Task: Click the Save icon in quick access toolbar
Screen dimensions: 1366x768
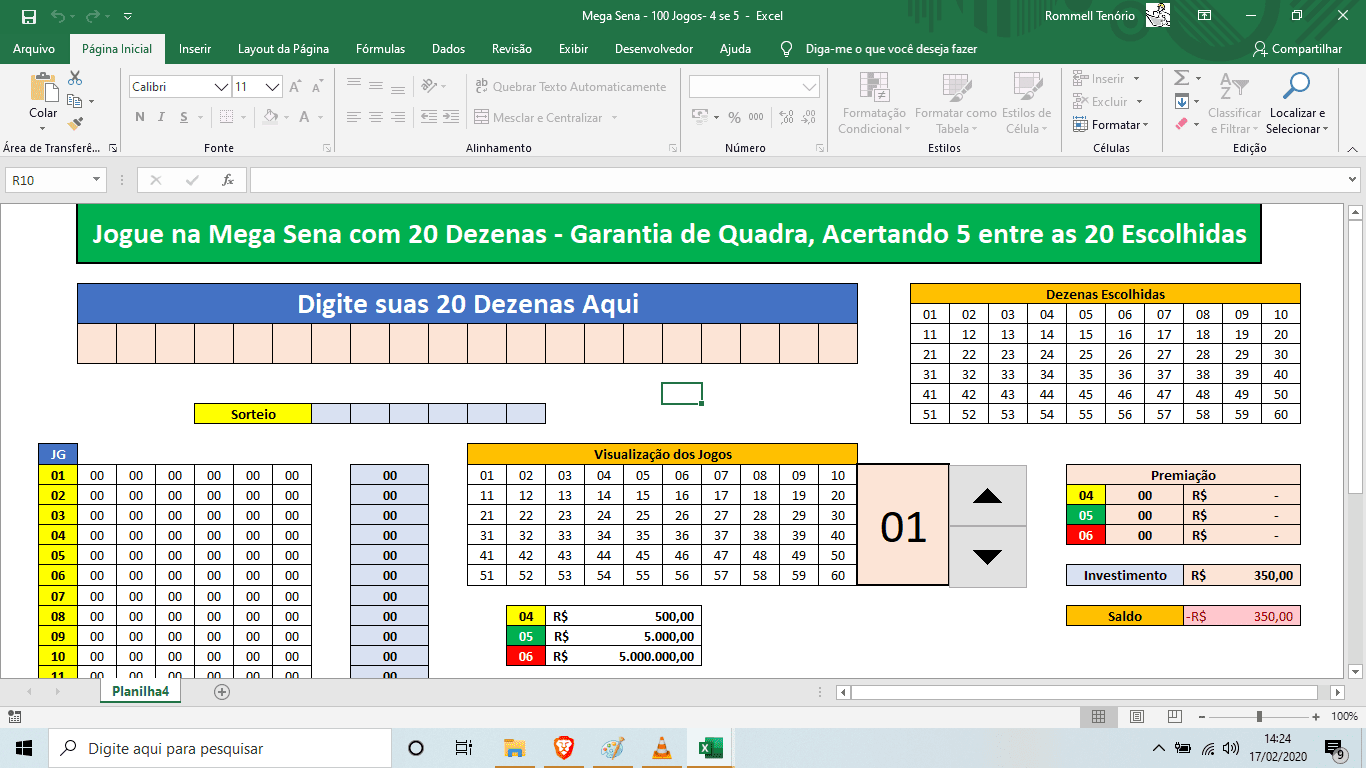Action: tap(28, 16)
